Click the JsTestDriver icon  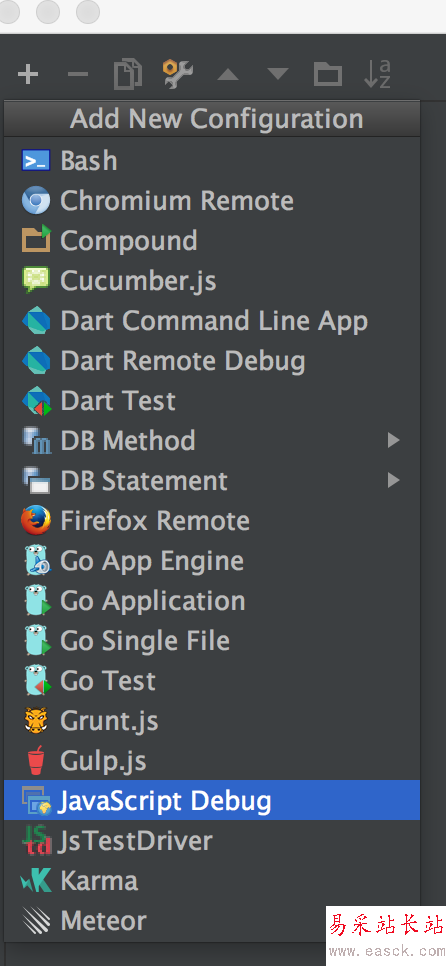coord(37,841)
